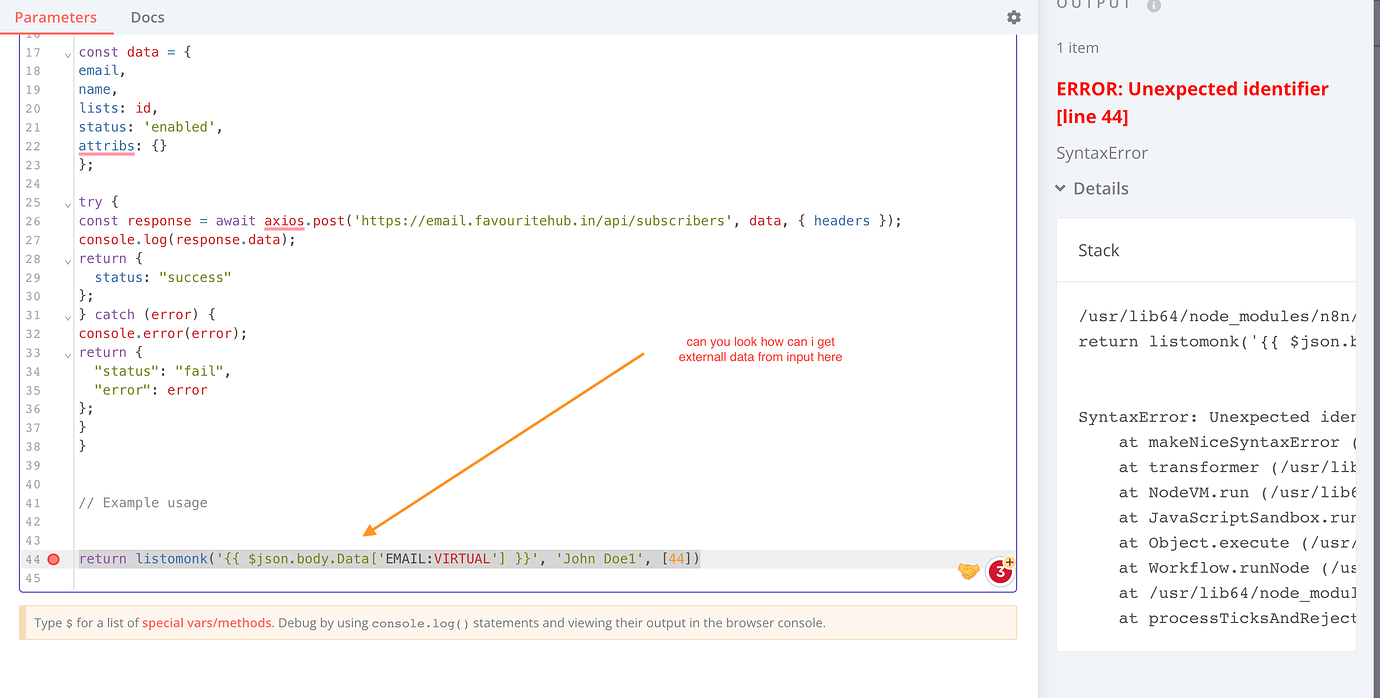Image resolution: width=1380 pixels, height=698 pixels.
Task: Collapse the try block at line 25
Action: [67, 202]
